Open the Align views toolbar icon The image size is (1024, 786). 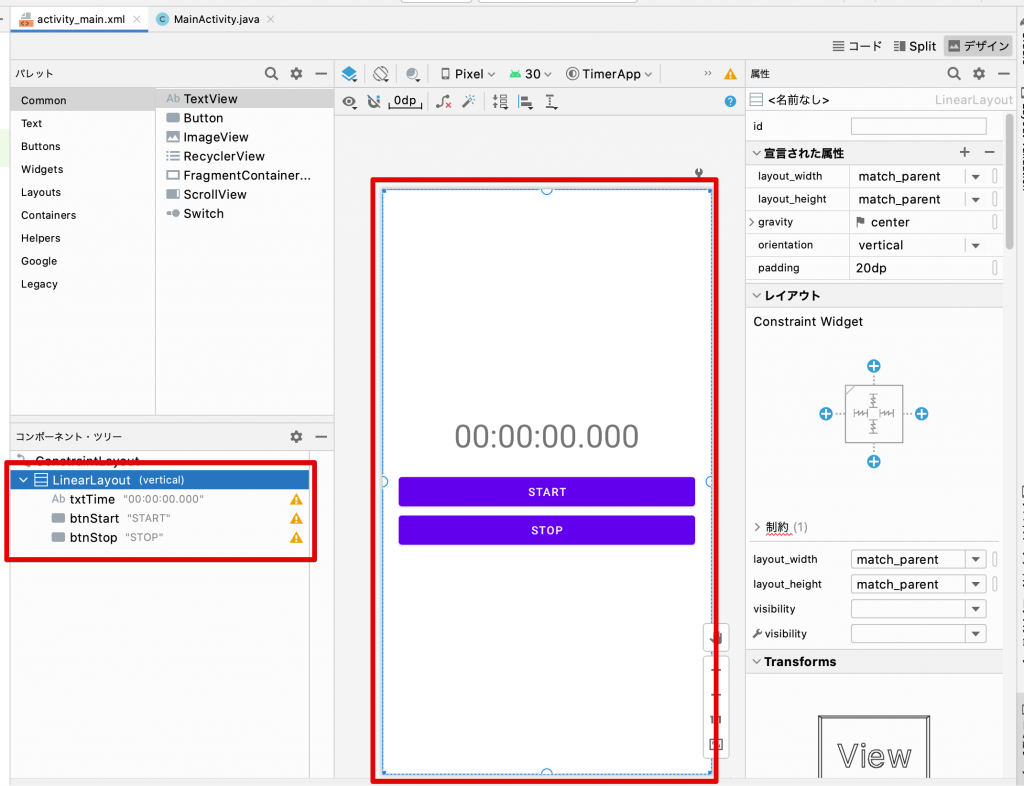pyautogui.click(x=524, y=101)
